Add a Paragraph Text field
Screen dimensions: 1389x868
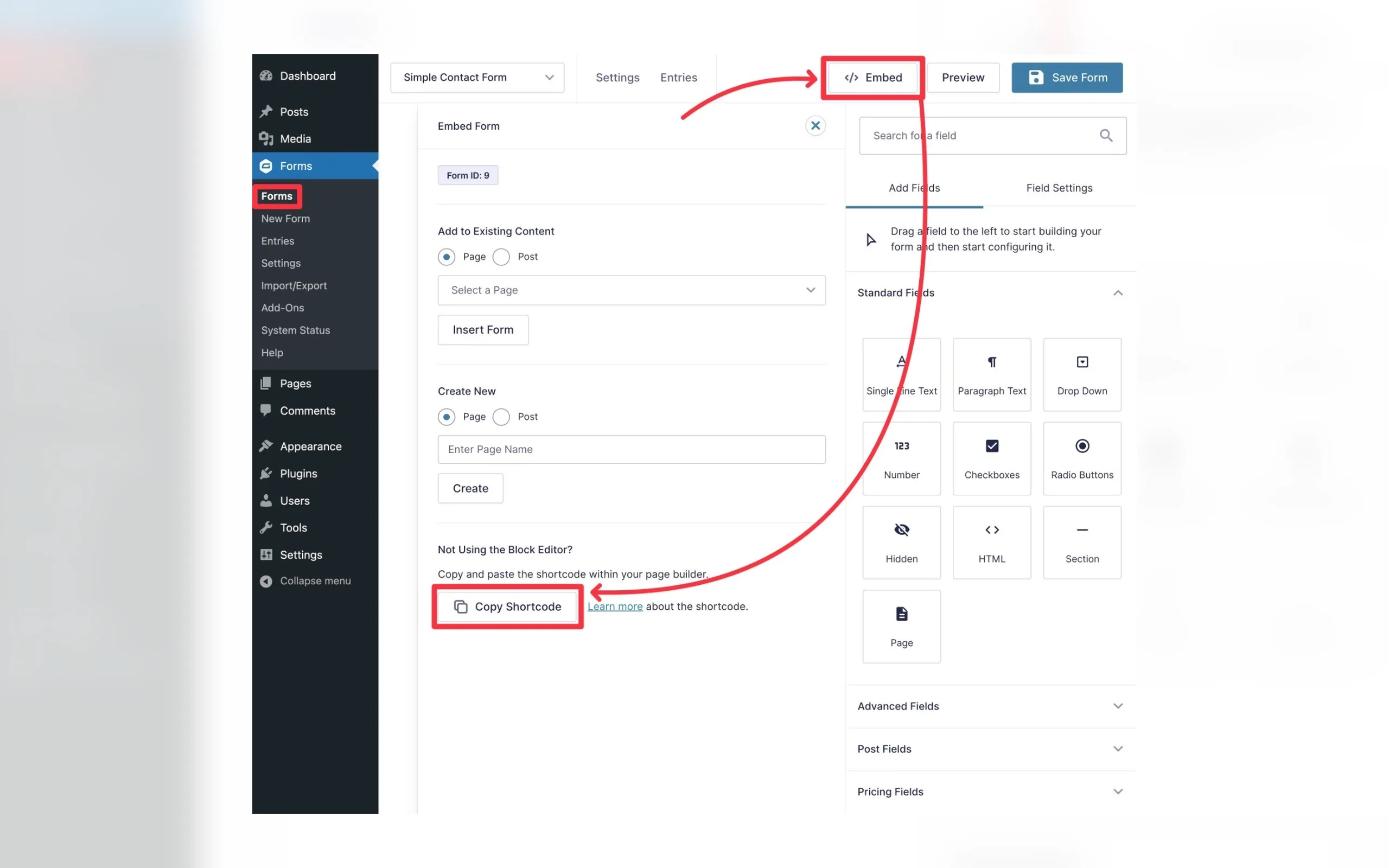(x=992, y=374)
